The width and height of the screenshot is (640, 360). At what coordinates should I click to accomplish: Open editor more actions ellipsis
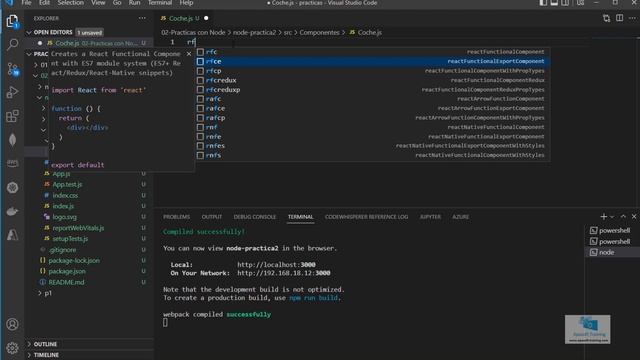pyautogui.click(x=632, y=18)
